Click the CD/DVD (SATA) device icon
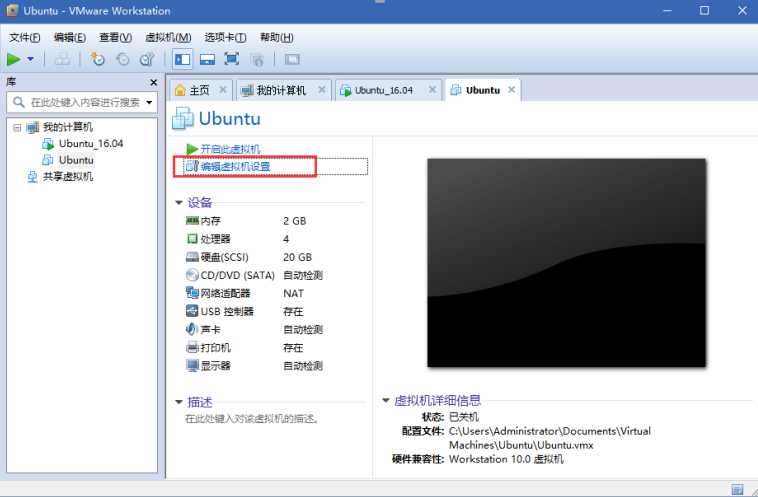The image size is (758, 497). pyautogui.click(x=192, y=275)
